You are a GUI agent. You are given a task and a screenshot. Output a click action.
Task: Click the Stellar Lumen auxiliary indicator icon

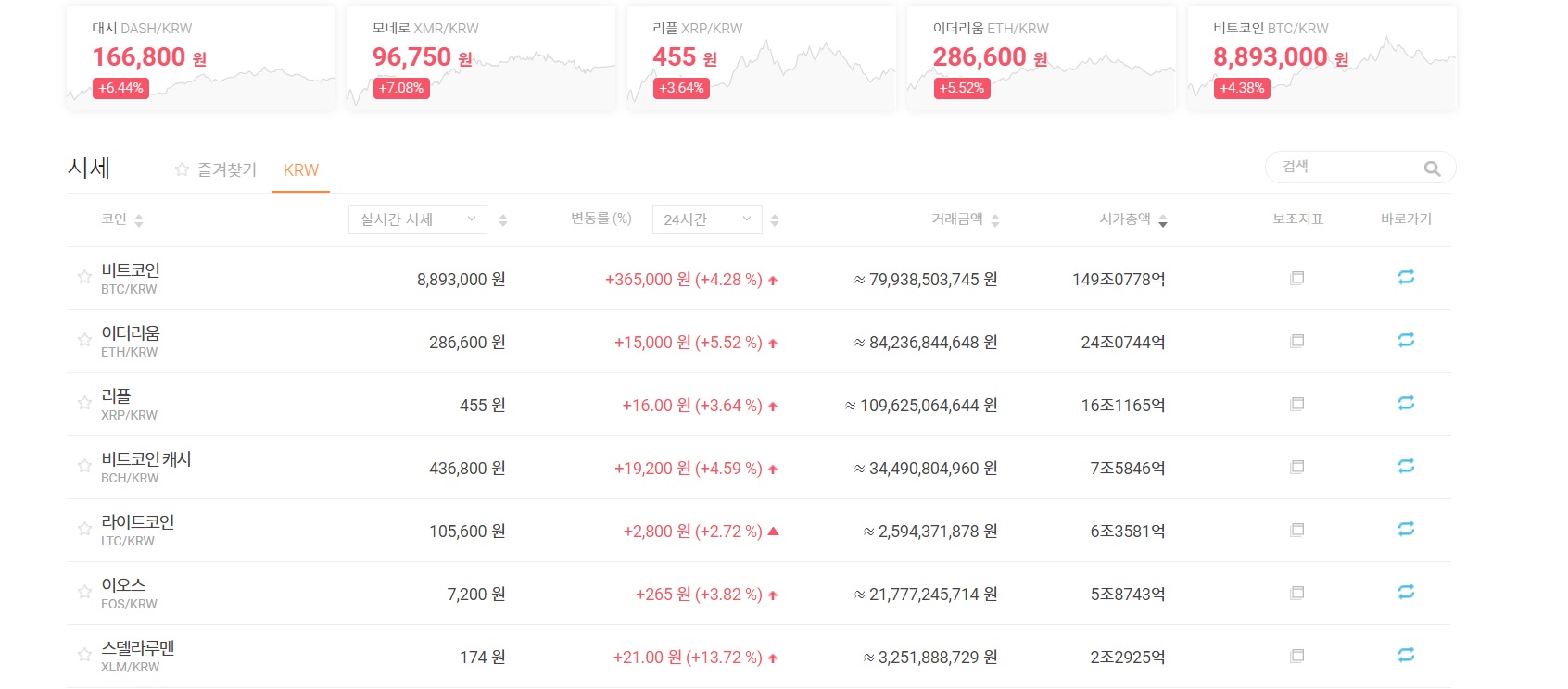(x=1297, y=656)
